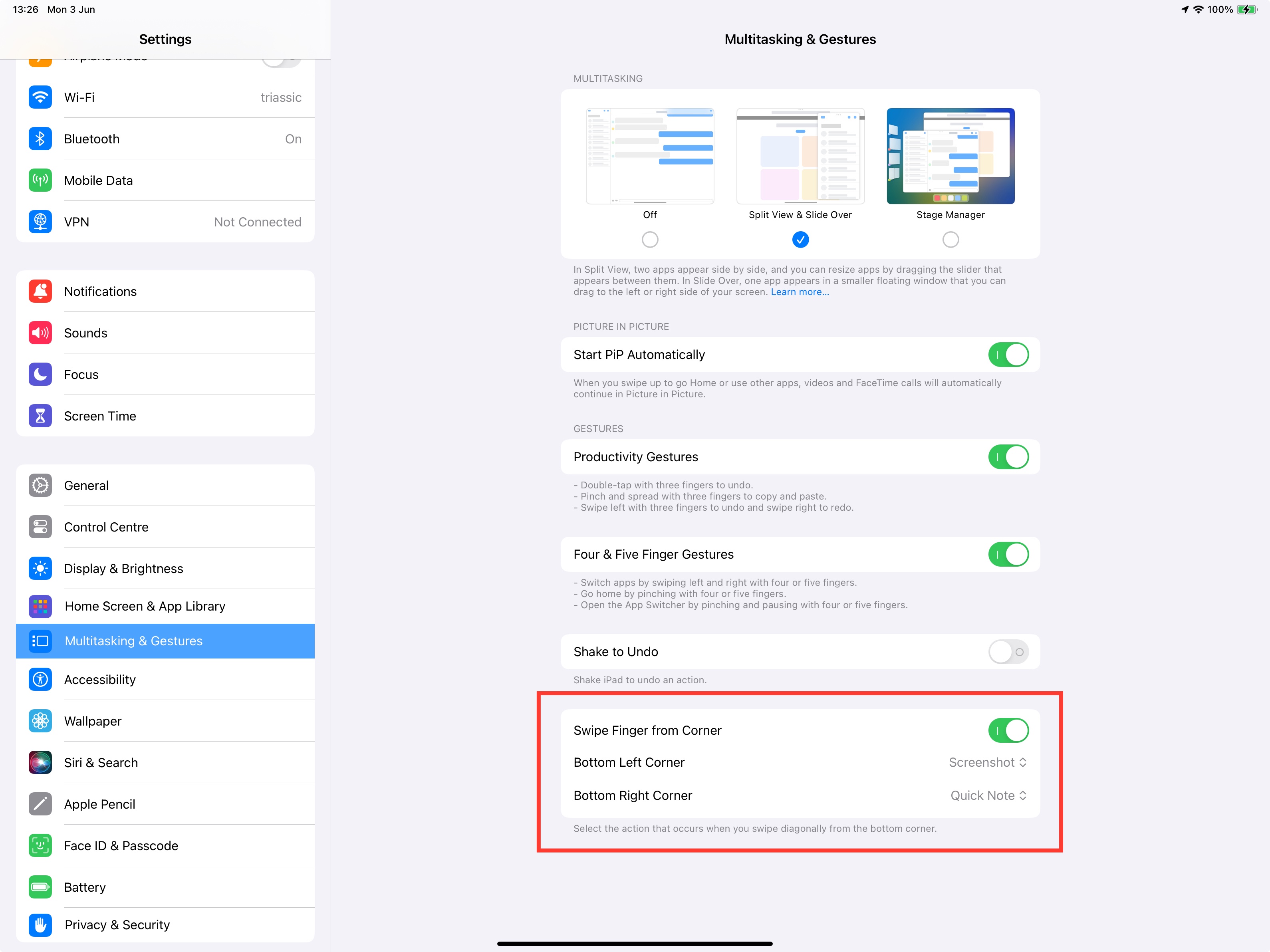The height and width of the screenshot is (952, 1270).
Task: Tap the Privacy & Security hand icon
Action: pyautogui.click(x=40, y=924)
